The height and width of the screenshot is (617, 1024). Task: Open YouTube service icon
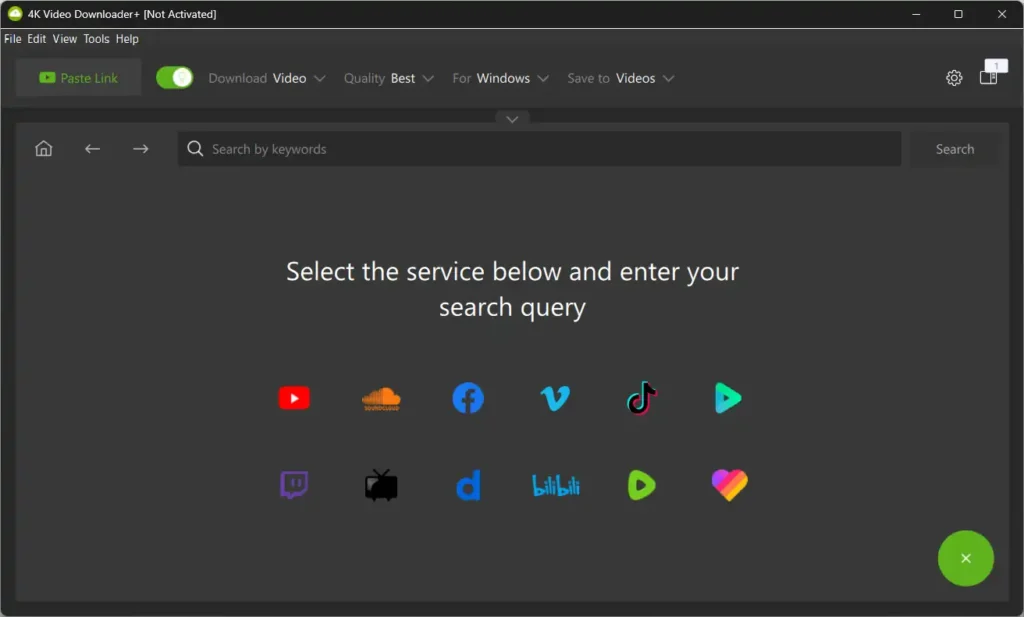(294, 398)
